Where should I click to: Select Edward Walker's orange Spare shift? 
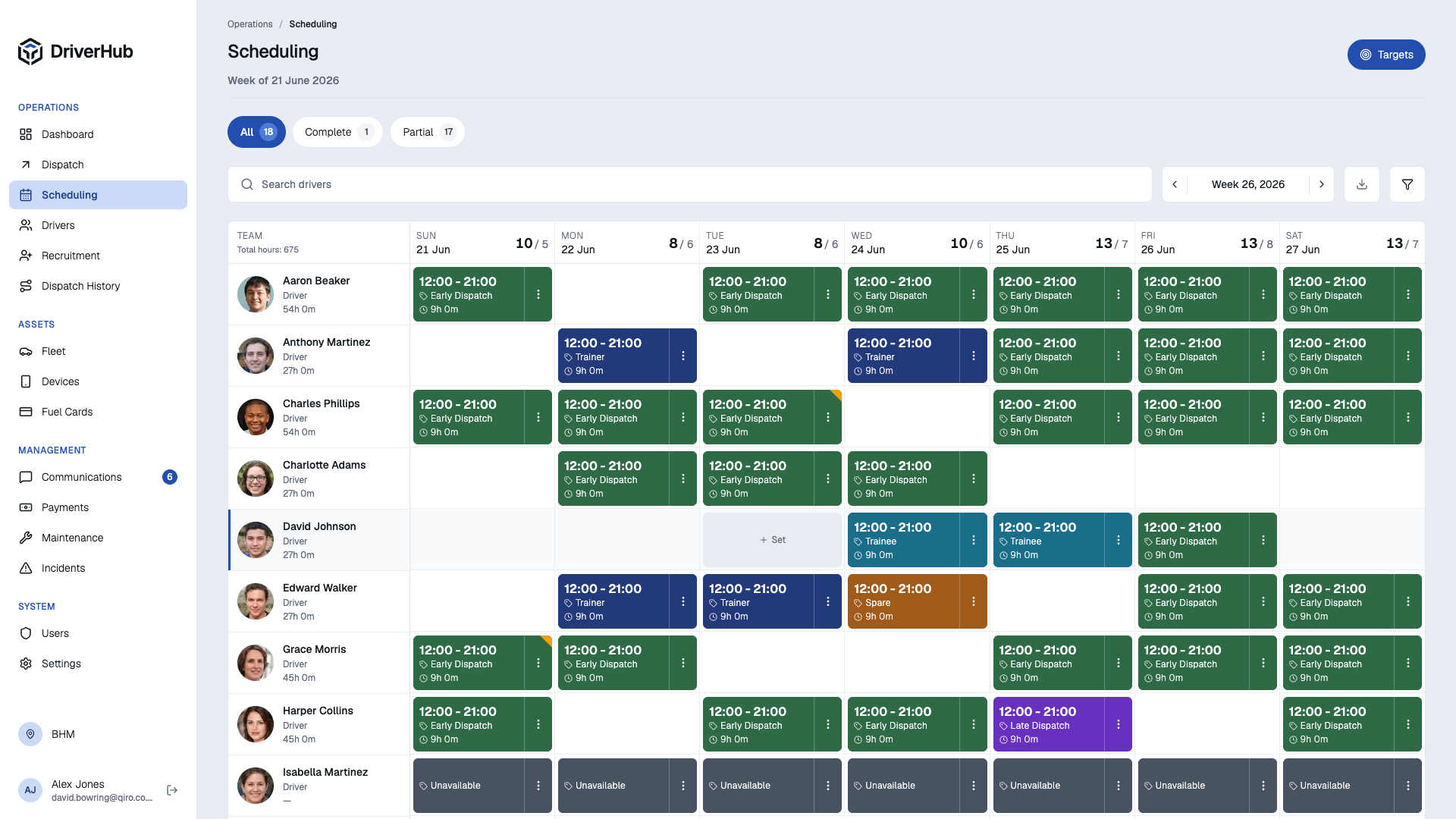pos(903,601)
